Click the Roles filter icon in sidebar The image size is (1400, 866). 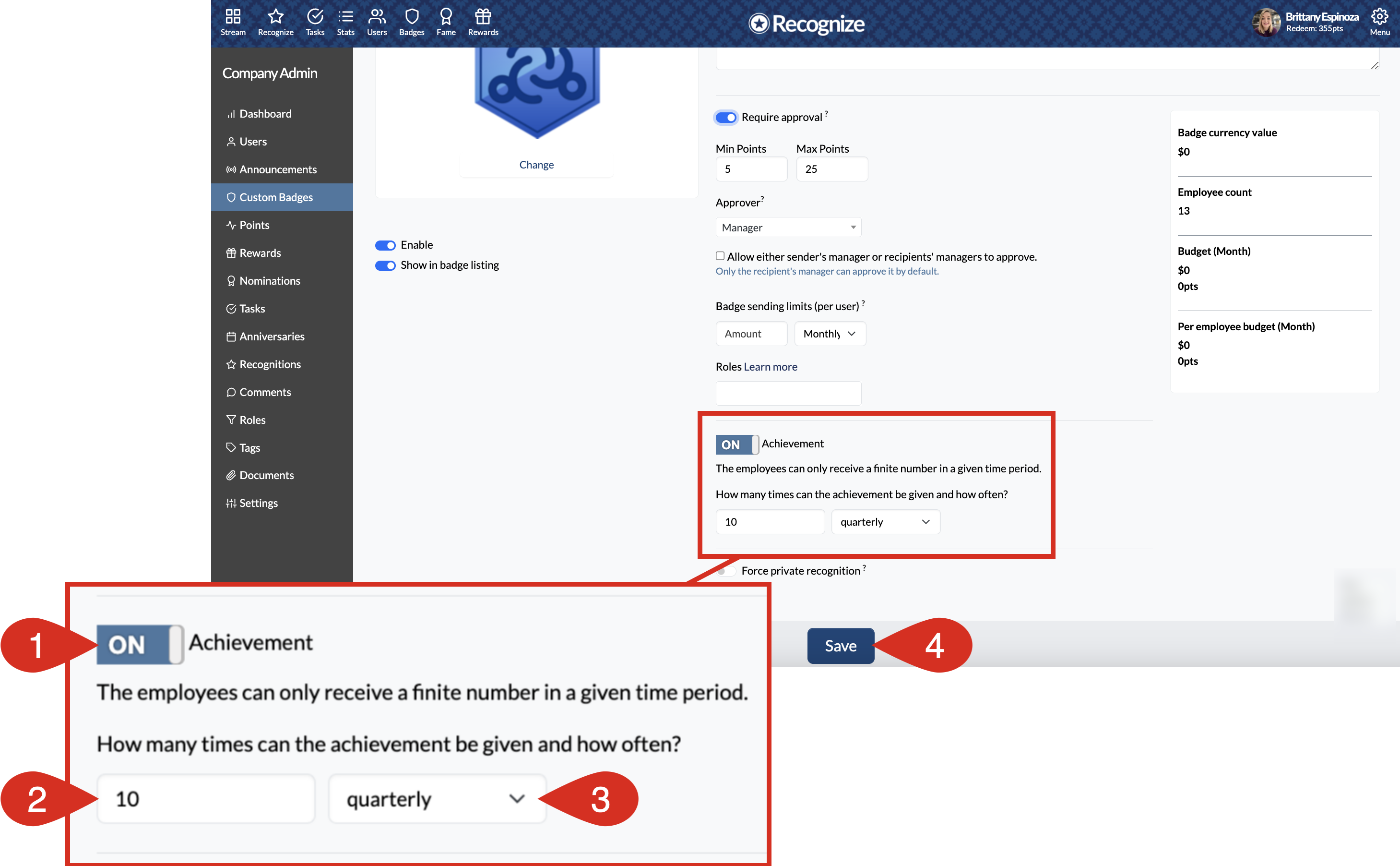tap(231, 420)
